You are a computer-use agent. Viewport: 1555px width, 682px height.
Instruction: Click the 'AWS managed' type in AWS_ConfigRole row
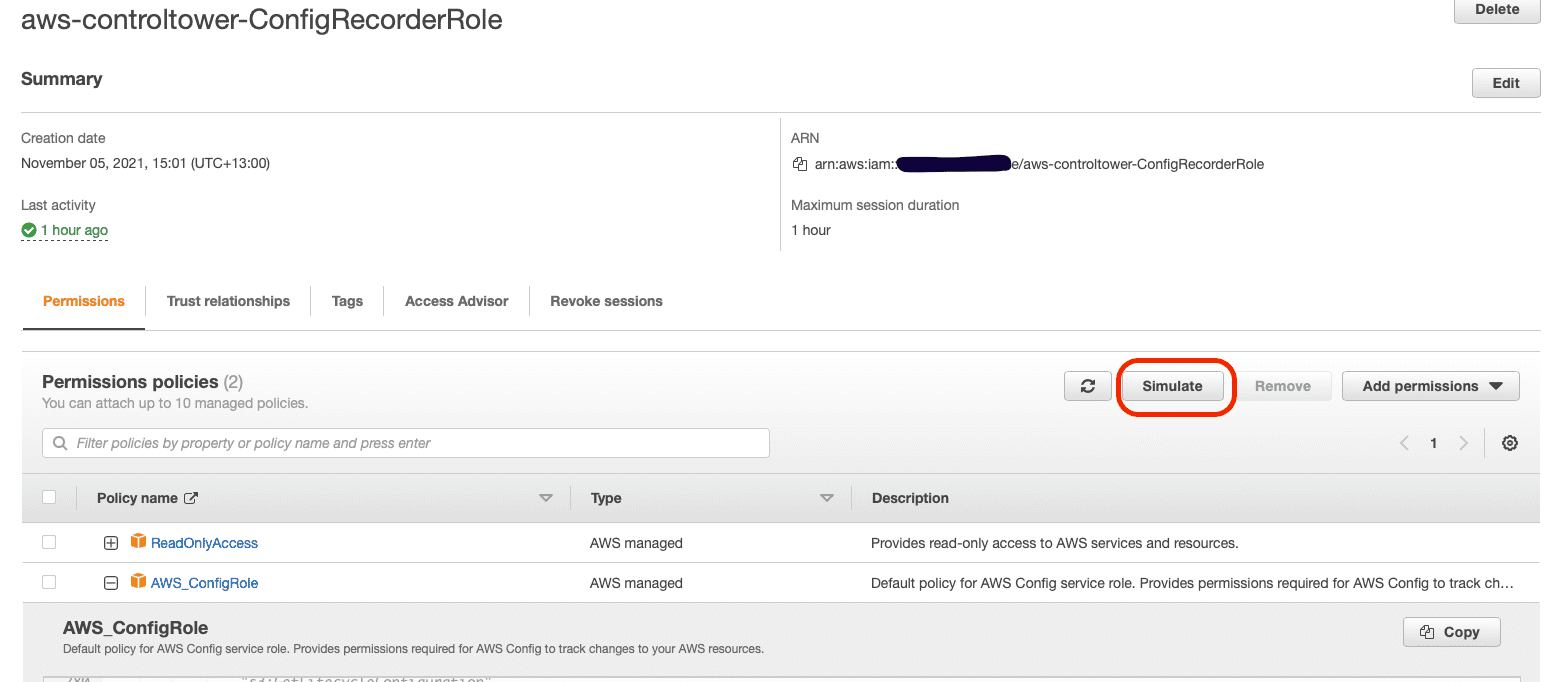(x=636, y=583)
